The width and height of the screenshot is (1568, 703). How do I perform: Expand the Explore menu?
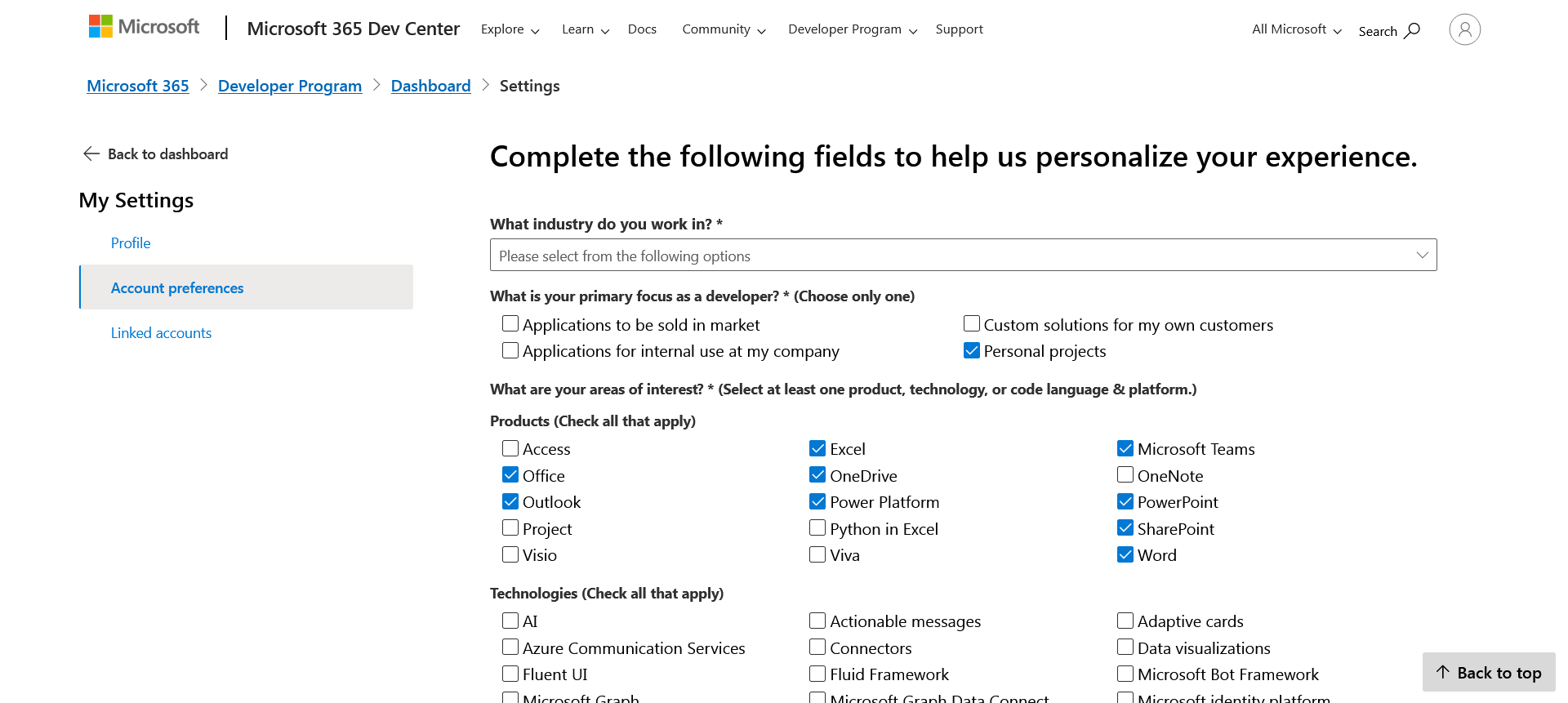[510, 29]
